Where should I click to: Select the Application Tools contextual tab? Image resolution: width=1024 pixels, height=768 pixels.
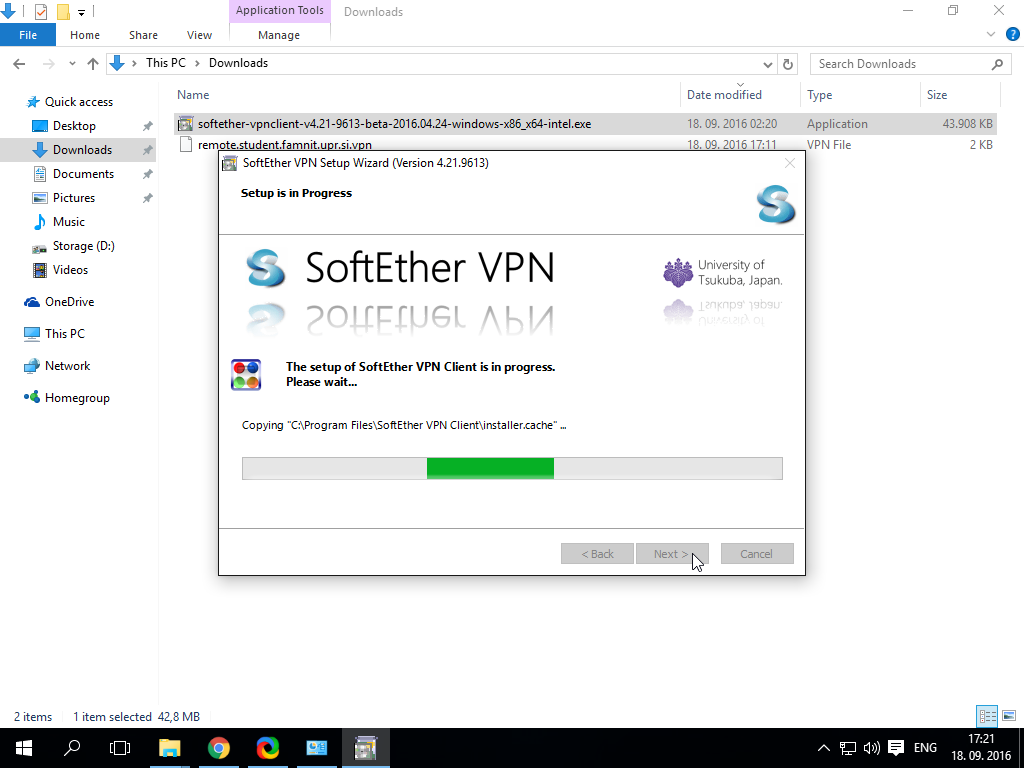pyautogui.click(x=280, y=10)
